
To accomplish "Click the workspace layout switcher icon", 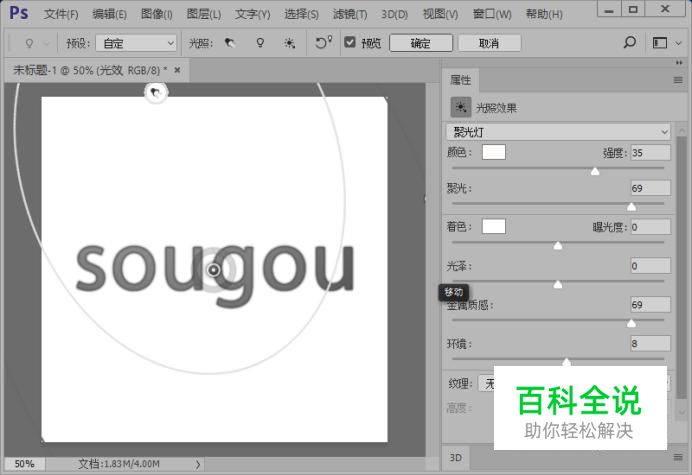I will (660, 43).
